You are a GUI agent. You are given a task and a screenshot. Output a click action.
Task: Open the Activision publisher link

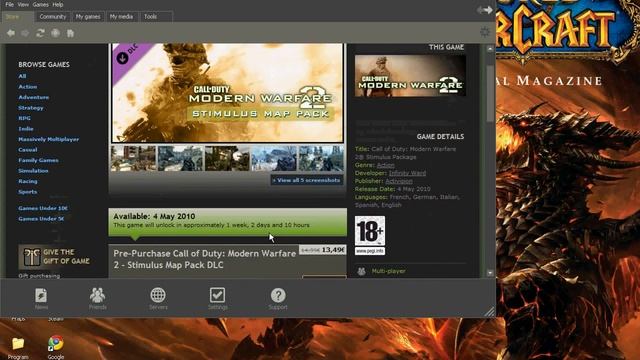click(x=399, y=181)
